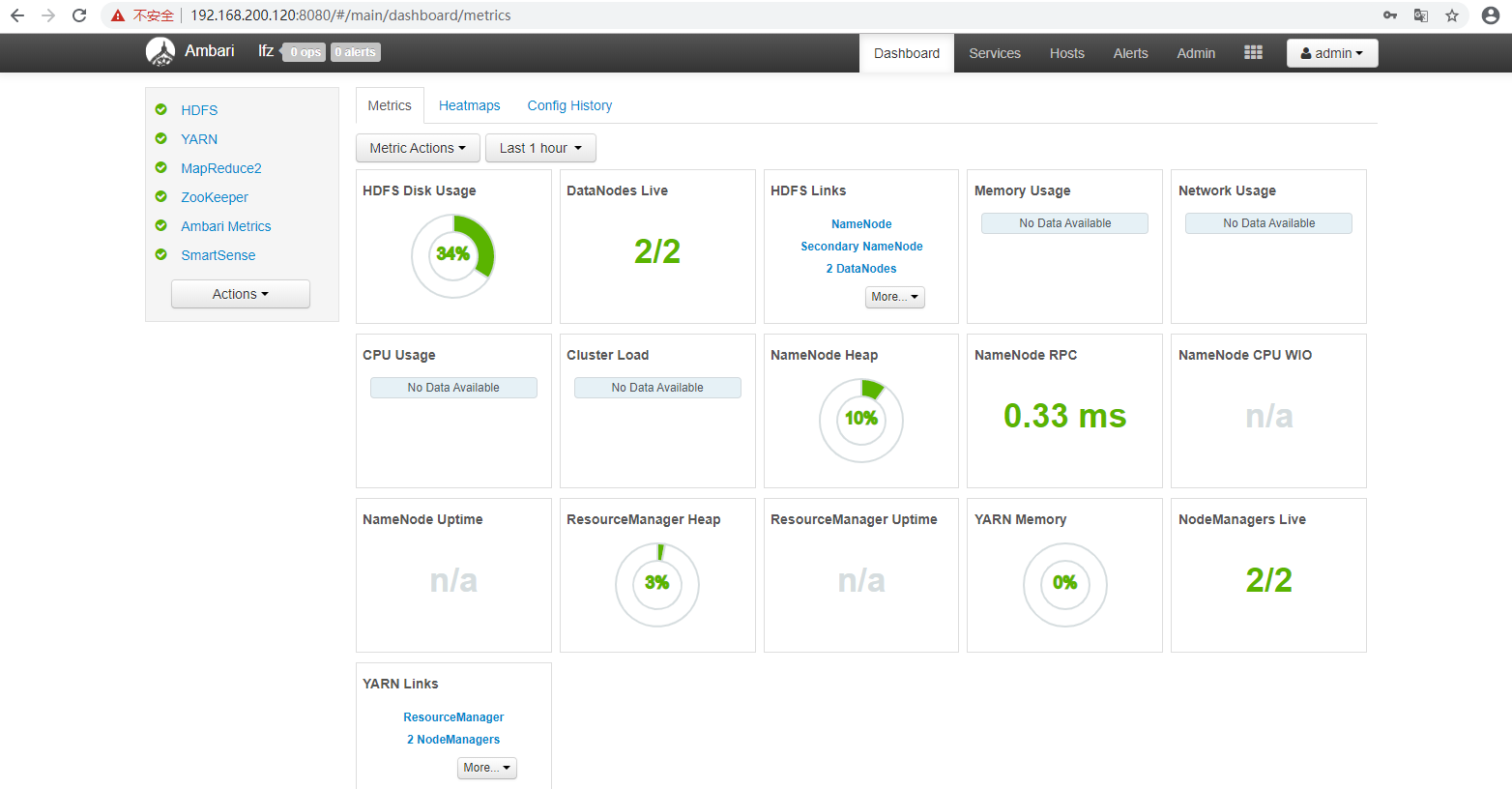Image resolution: width=1512 pixels, height=789 pixels.
Task: Click the DataNodes Live 2/2 value
Action: 657,251
